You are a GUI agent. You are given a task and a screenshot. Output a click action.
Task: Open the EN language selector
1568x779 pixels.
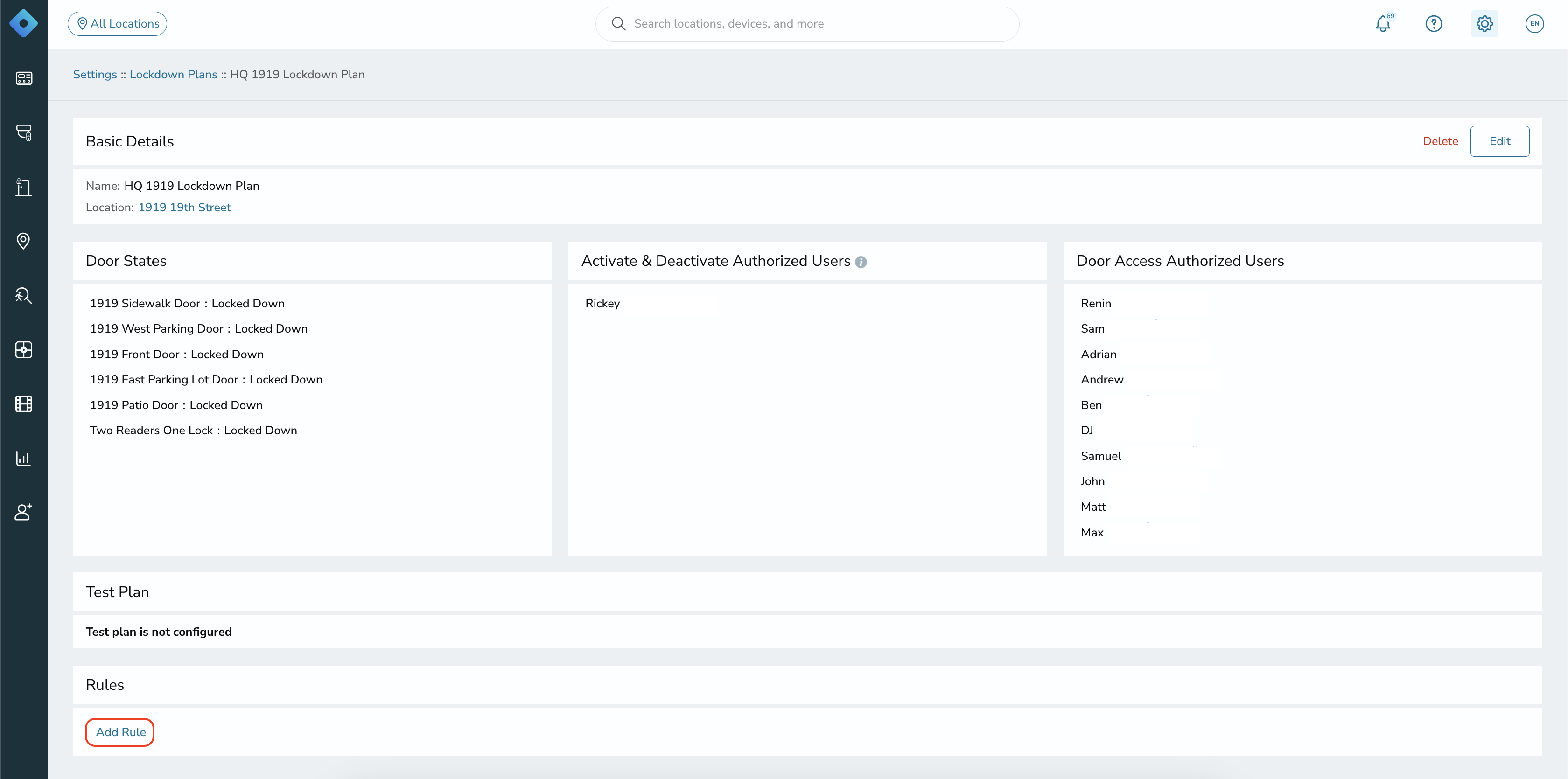(1534, 24)
